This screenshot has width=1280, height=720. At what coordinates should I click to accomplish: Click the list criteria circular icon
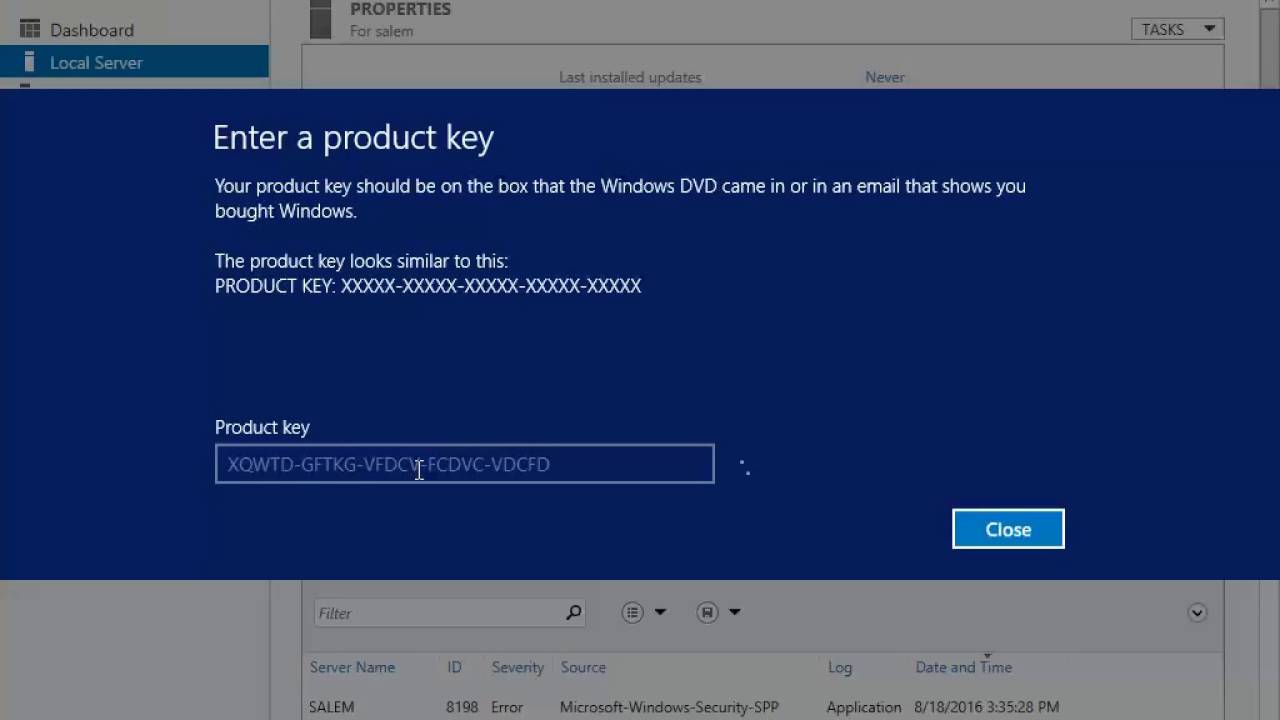632,612
